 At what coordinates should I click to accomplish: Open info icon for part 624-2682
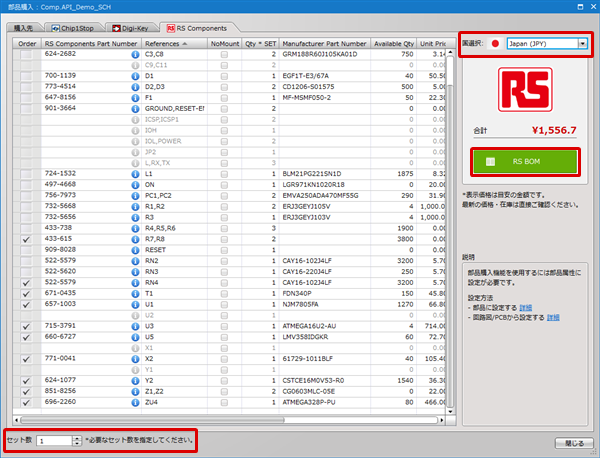coord(135,54)
